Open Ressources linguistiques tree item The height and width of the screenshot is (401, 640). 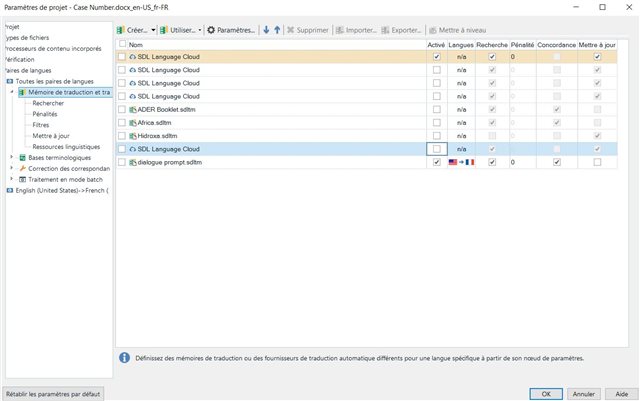(66, 147)
